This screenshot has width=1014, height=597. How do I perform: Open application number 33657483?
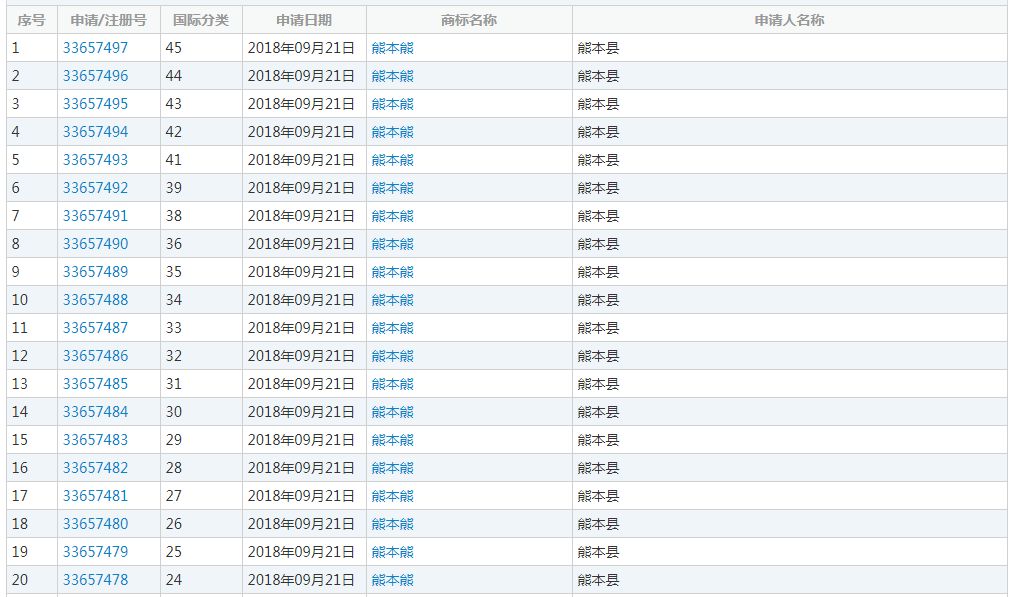[x=95, y=440]
